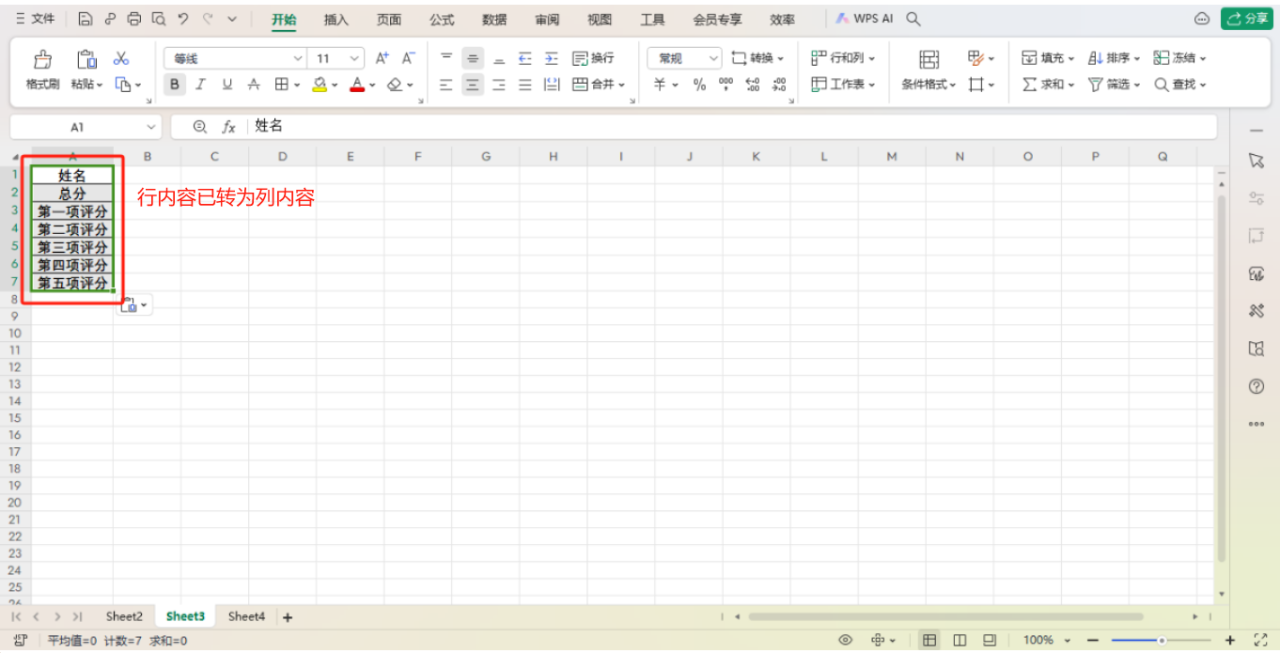Click the formula bar input showing 姓名
The height and width of the screenshot is (653, 1280).
(x=730, y=127)
